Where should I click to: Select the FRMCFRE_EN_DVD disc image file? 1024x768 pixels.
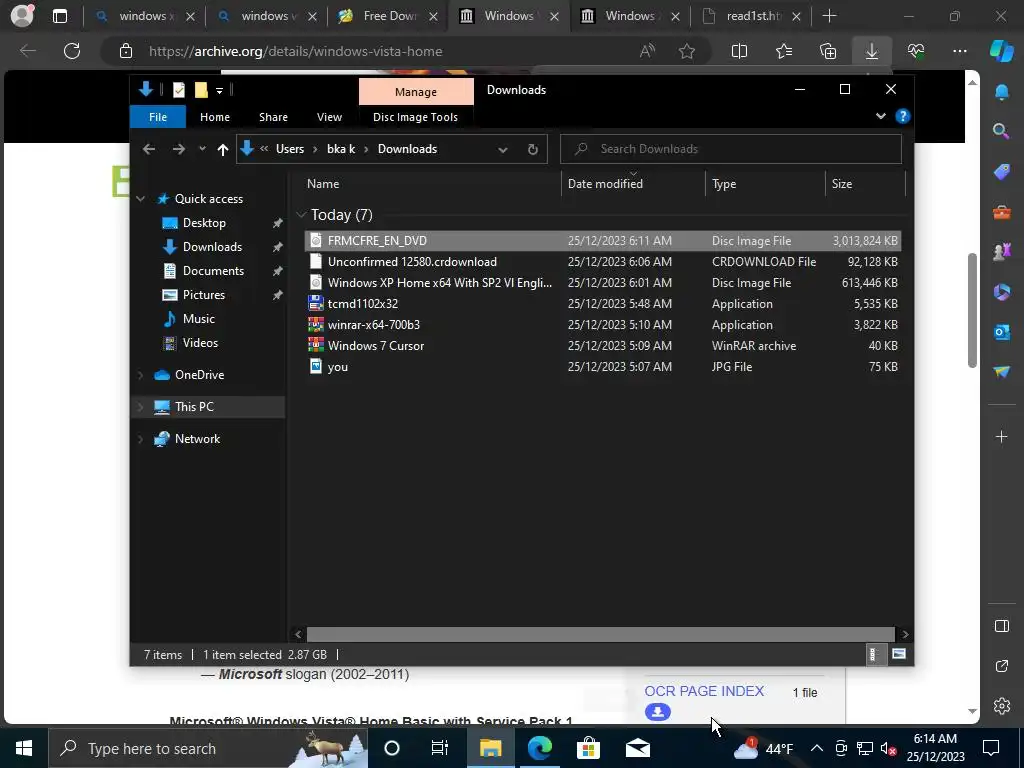[602, 241]
